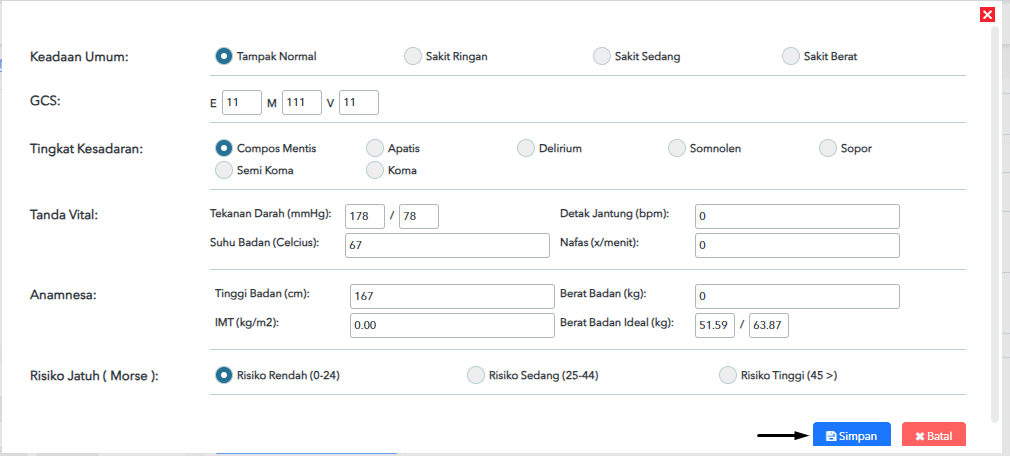1010x456 pixels.
Task: Click the Keadaan Umum label
Action: pyautogui.click(x=80, y=57)
